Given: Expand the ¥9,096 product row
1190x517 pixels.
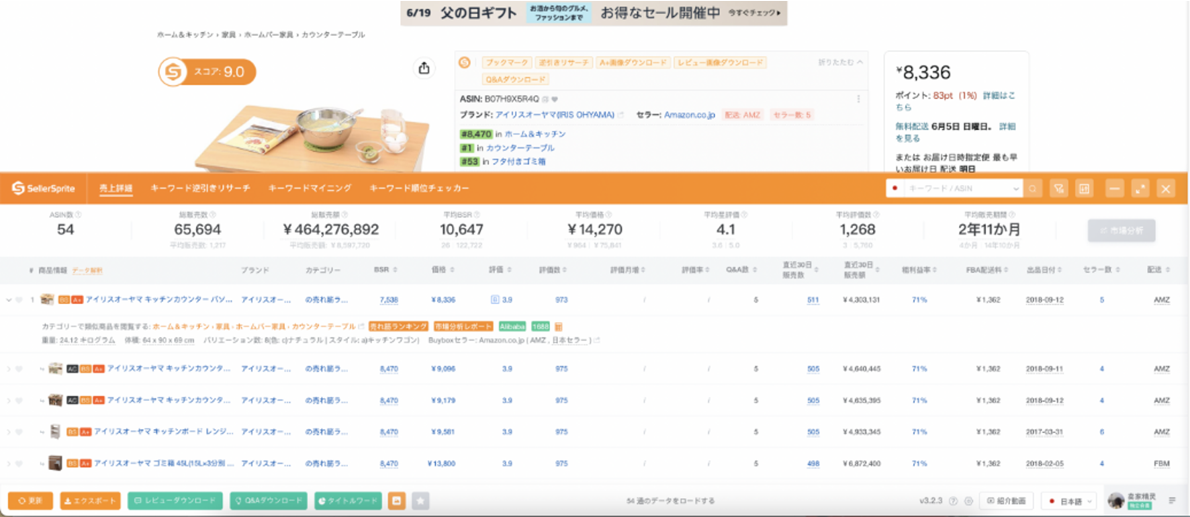Looking at the screenshot, I should tap(8, 368).
